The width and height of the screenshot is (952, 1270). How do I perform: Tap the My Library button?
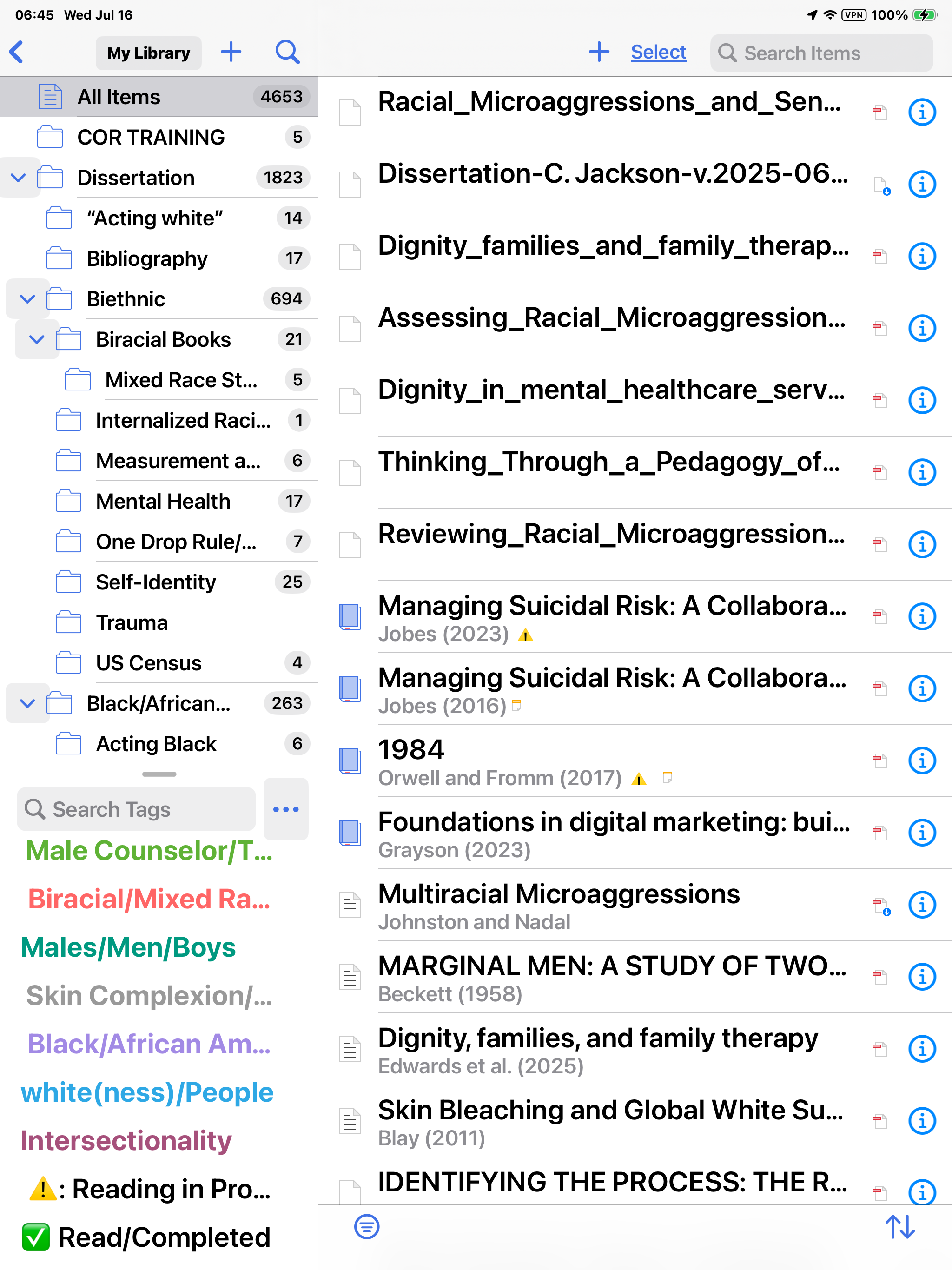149,53
